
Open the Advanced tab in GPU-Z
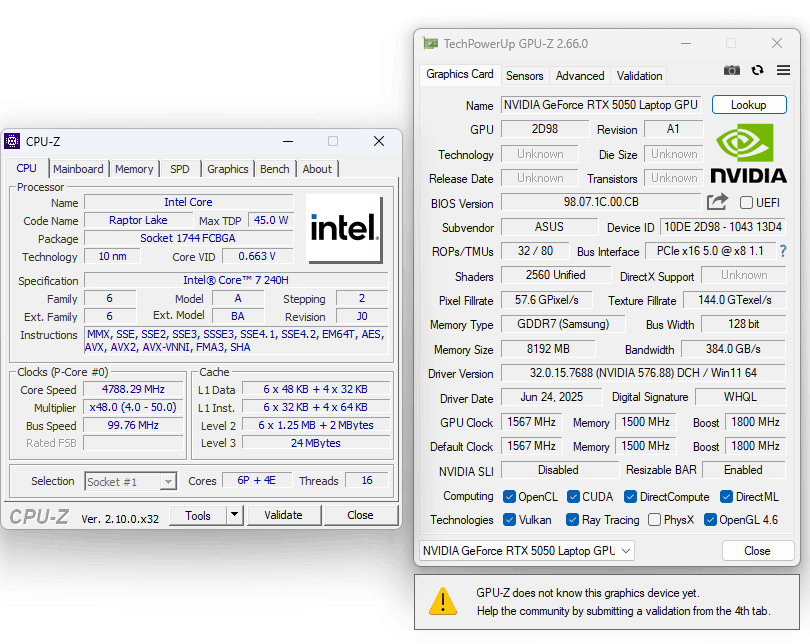tap(580, 76)
